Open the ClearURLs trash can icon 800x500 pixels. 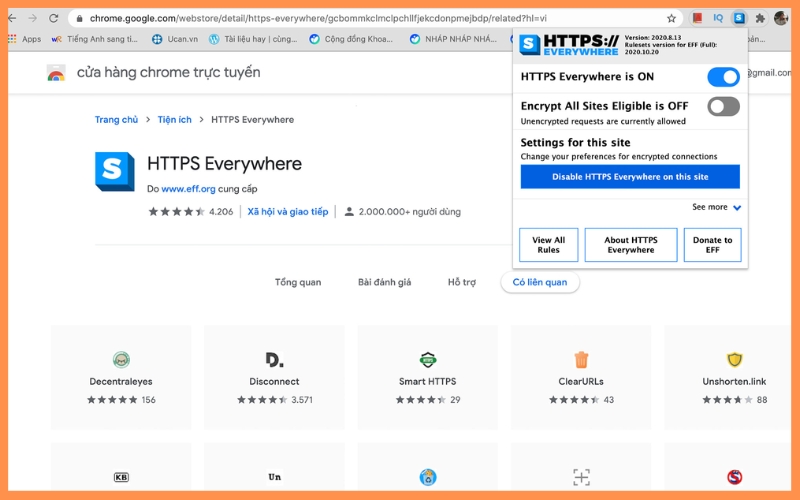point(581,360)
